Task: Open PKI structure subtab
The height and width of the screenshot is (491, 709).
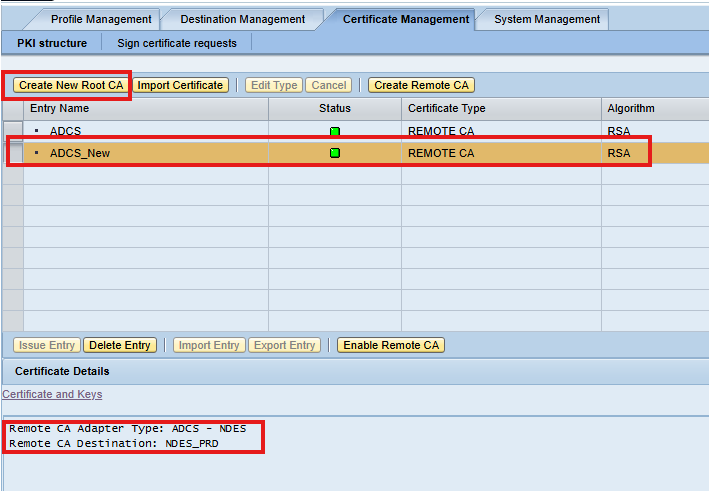Action: [x=52, y=43]
